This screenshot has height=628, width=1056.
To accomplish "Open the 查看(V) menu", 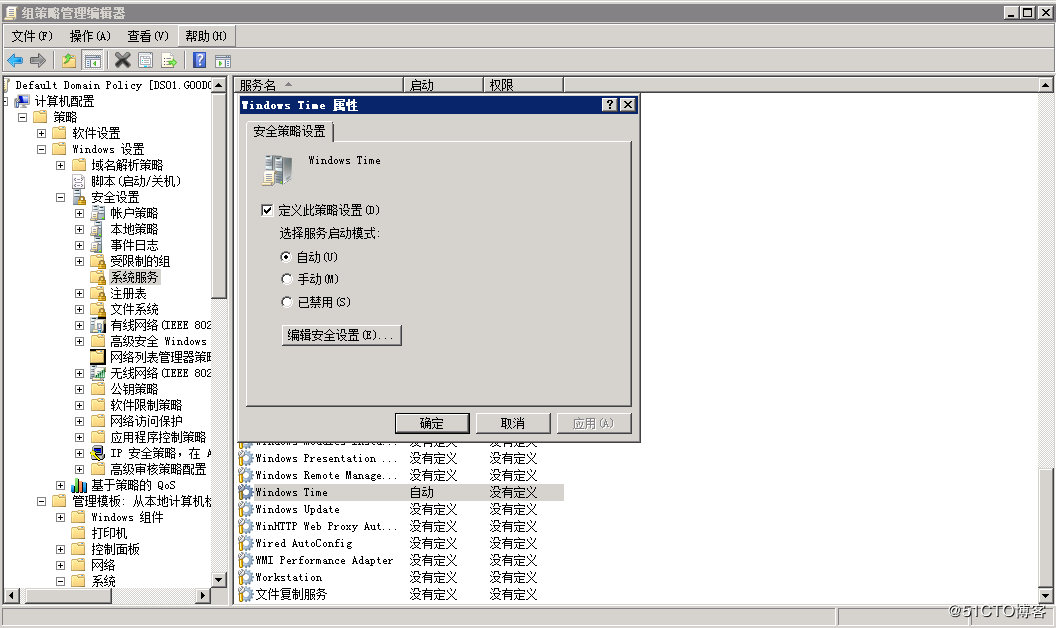I will coord(147,36).
